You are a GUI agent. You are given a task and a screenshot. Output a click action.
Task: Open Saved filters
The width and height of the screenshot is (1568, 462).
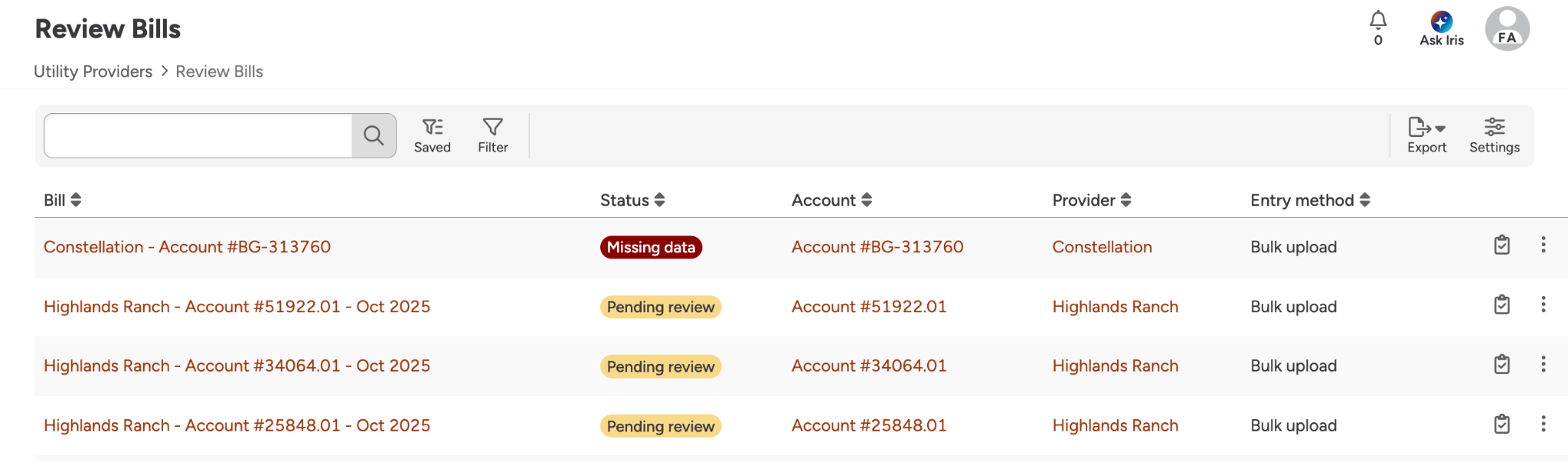point(433,135)
